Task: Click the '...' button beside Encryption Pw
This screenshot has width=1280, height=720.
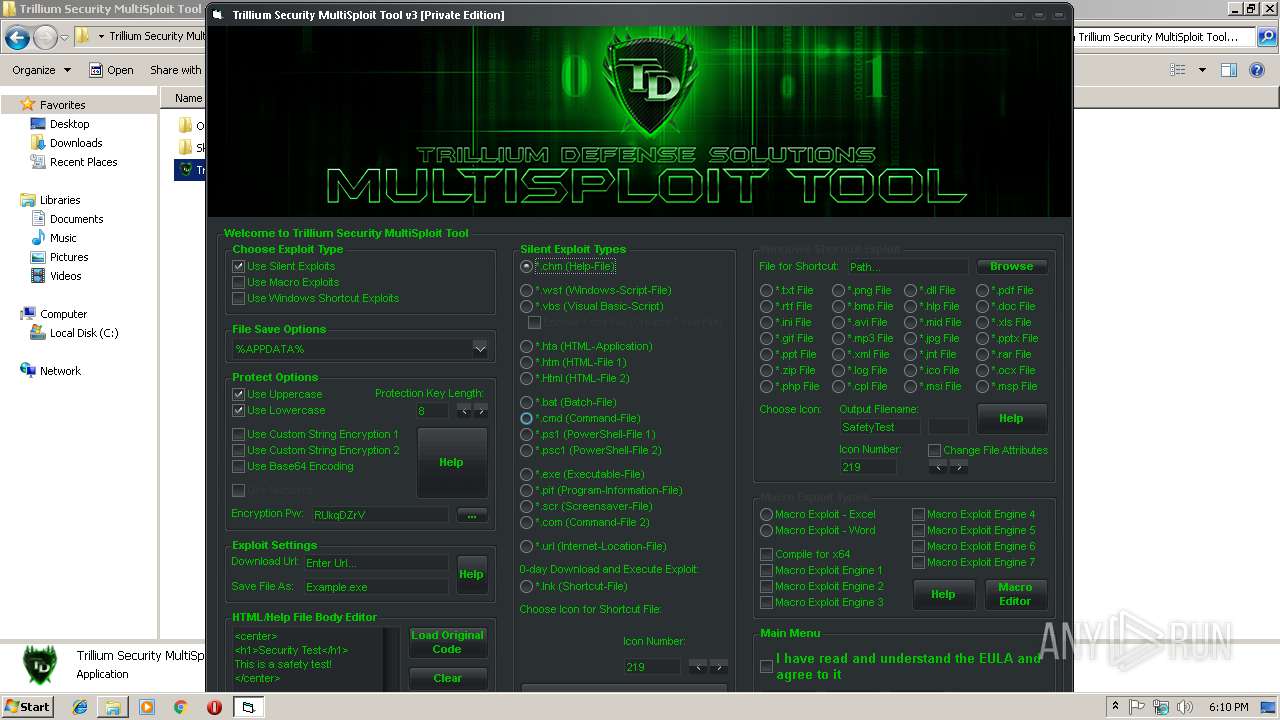Action: 471,515
